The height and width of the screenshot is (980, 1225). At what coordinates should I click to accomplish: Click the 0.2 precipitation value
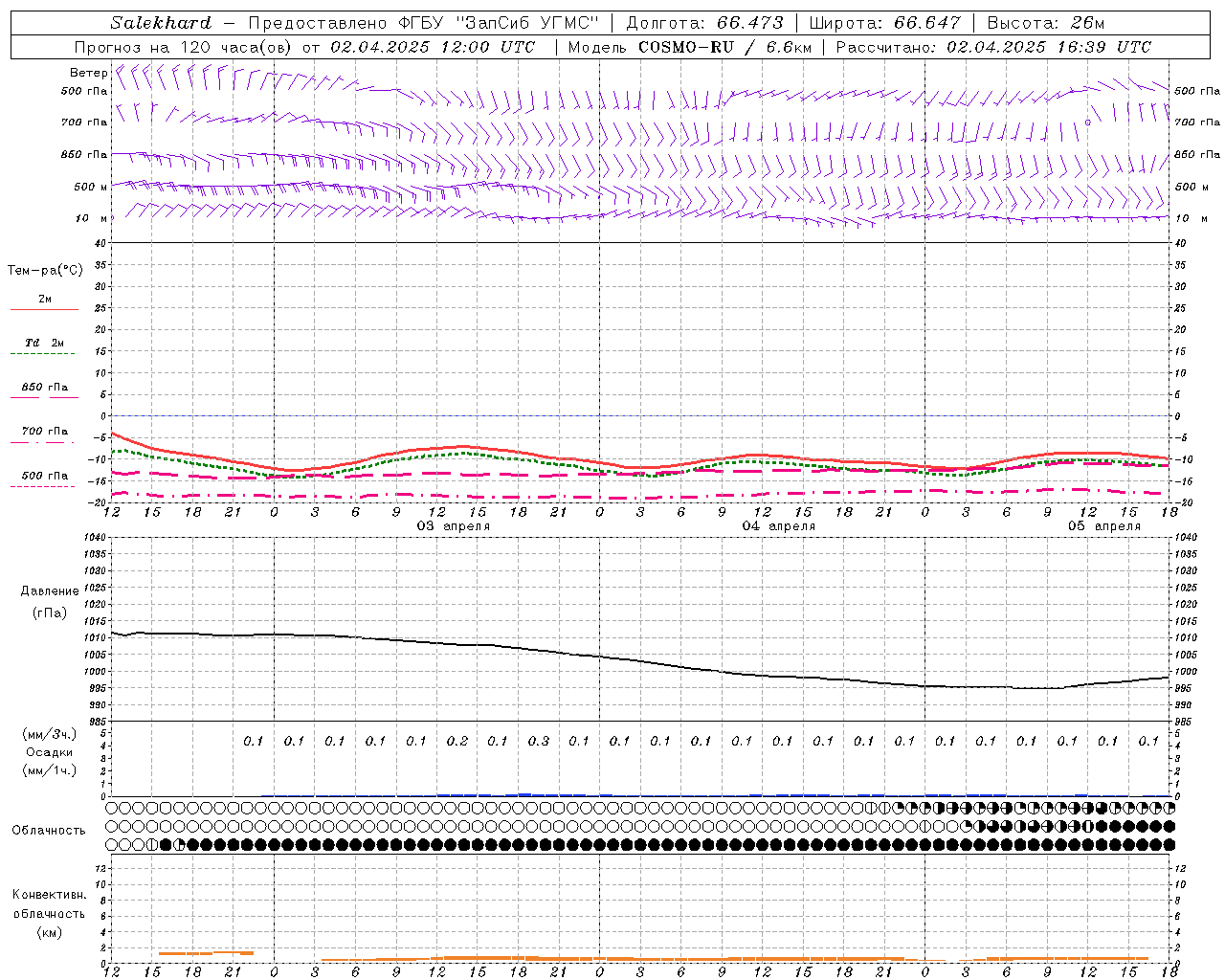coord(457,741)
